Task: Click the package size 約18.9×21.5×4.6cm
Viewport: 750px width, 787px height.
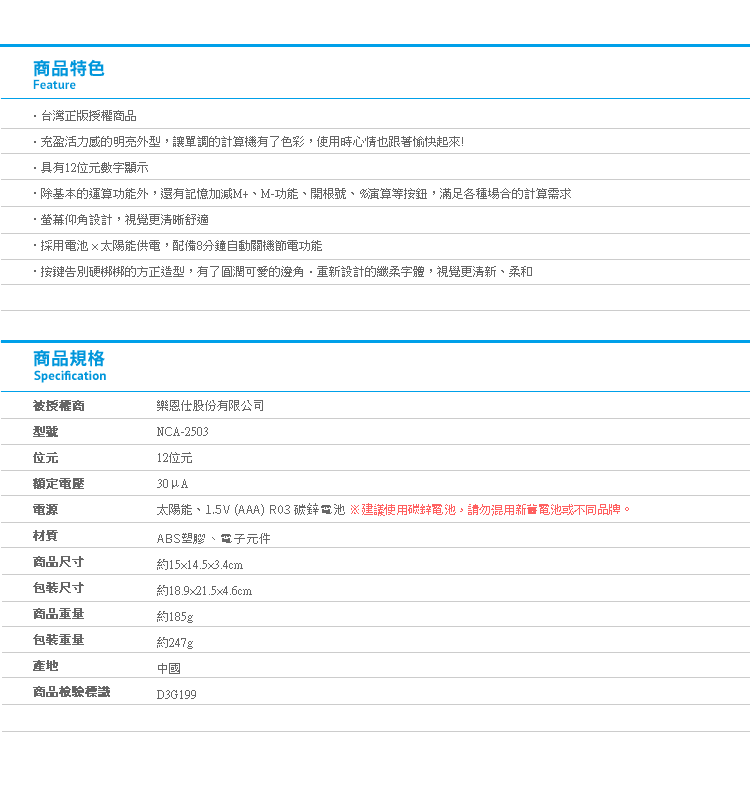Action: click(x=204, y=590)
